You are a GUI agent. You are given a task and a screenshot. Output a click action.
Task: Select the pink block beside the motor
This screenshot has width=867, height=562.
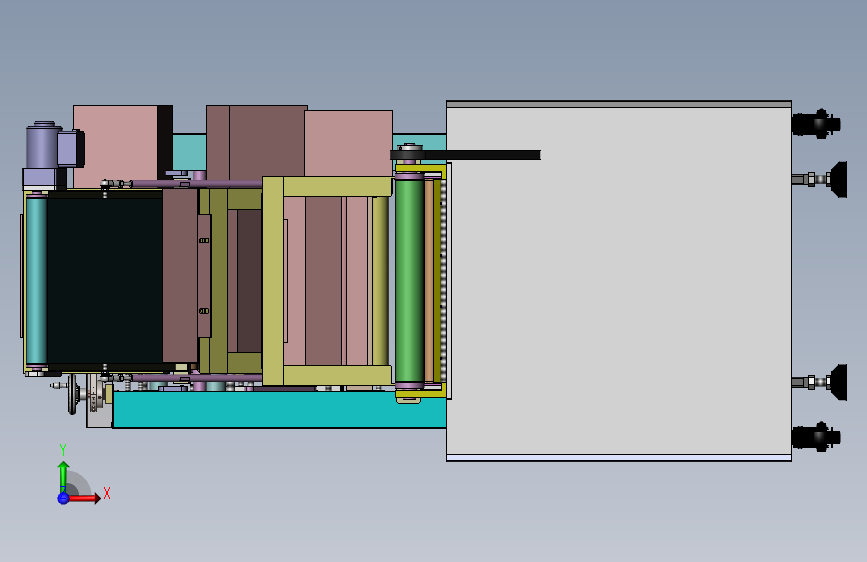click(115, 147)
